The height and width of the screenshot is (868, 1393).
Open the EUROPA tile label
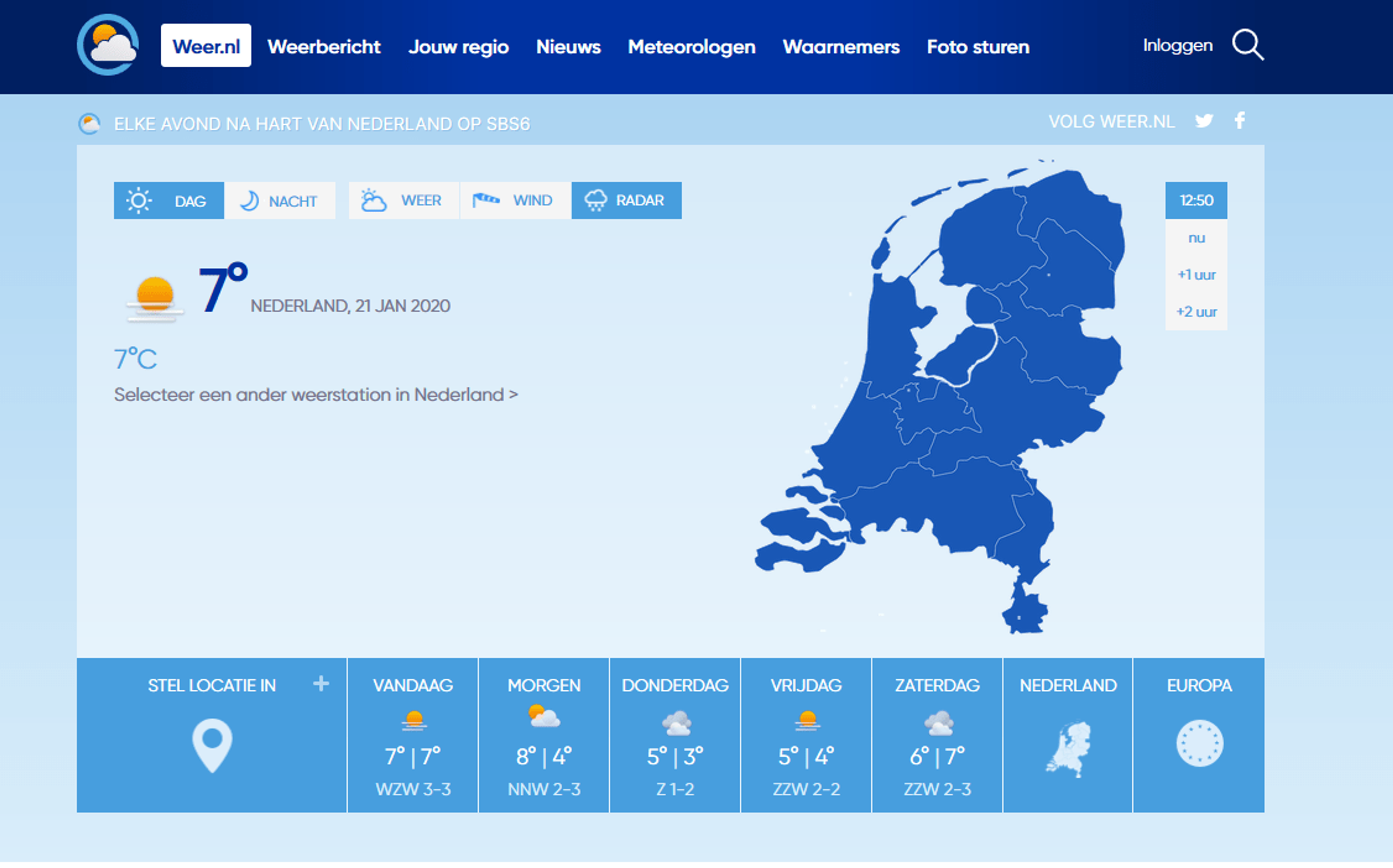point(1199,685)
